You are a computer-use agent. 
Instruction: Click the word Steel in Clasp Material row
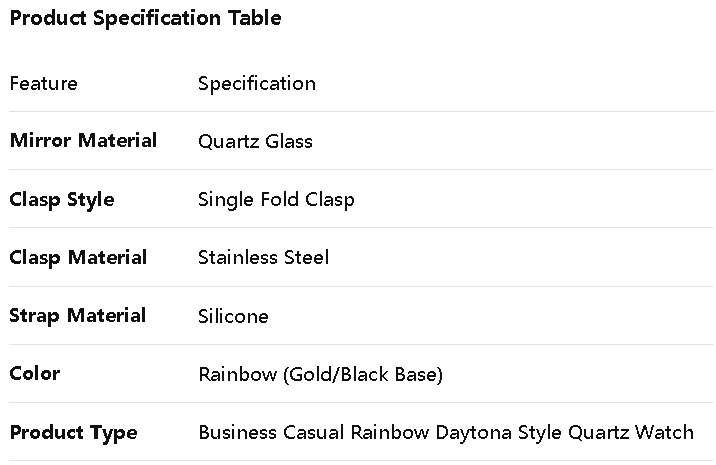coord(305,257)
